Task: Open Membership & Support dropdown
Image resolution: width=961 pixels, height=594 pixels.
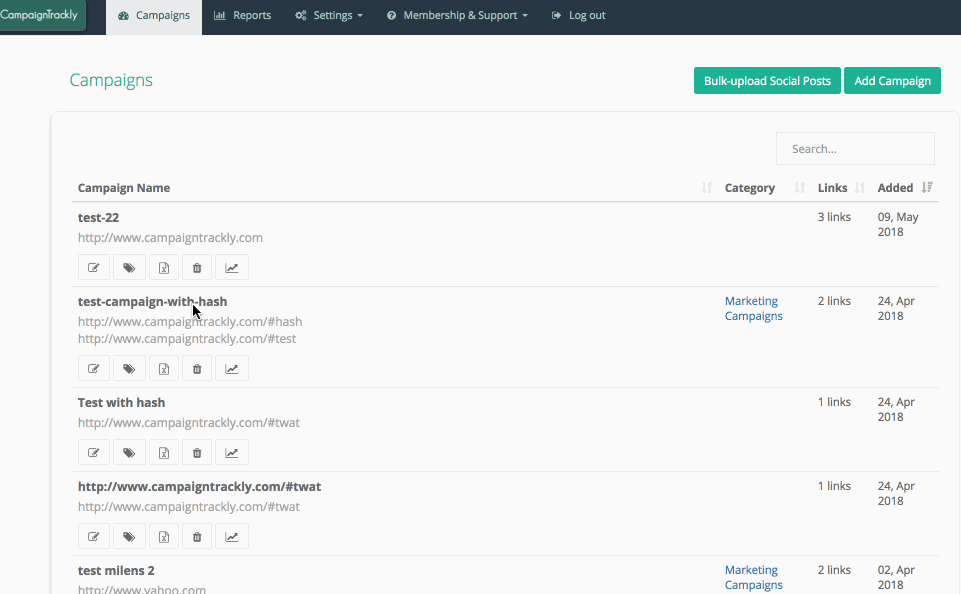Action: [457, 16]
